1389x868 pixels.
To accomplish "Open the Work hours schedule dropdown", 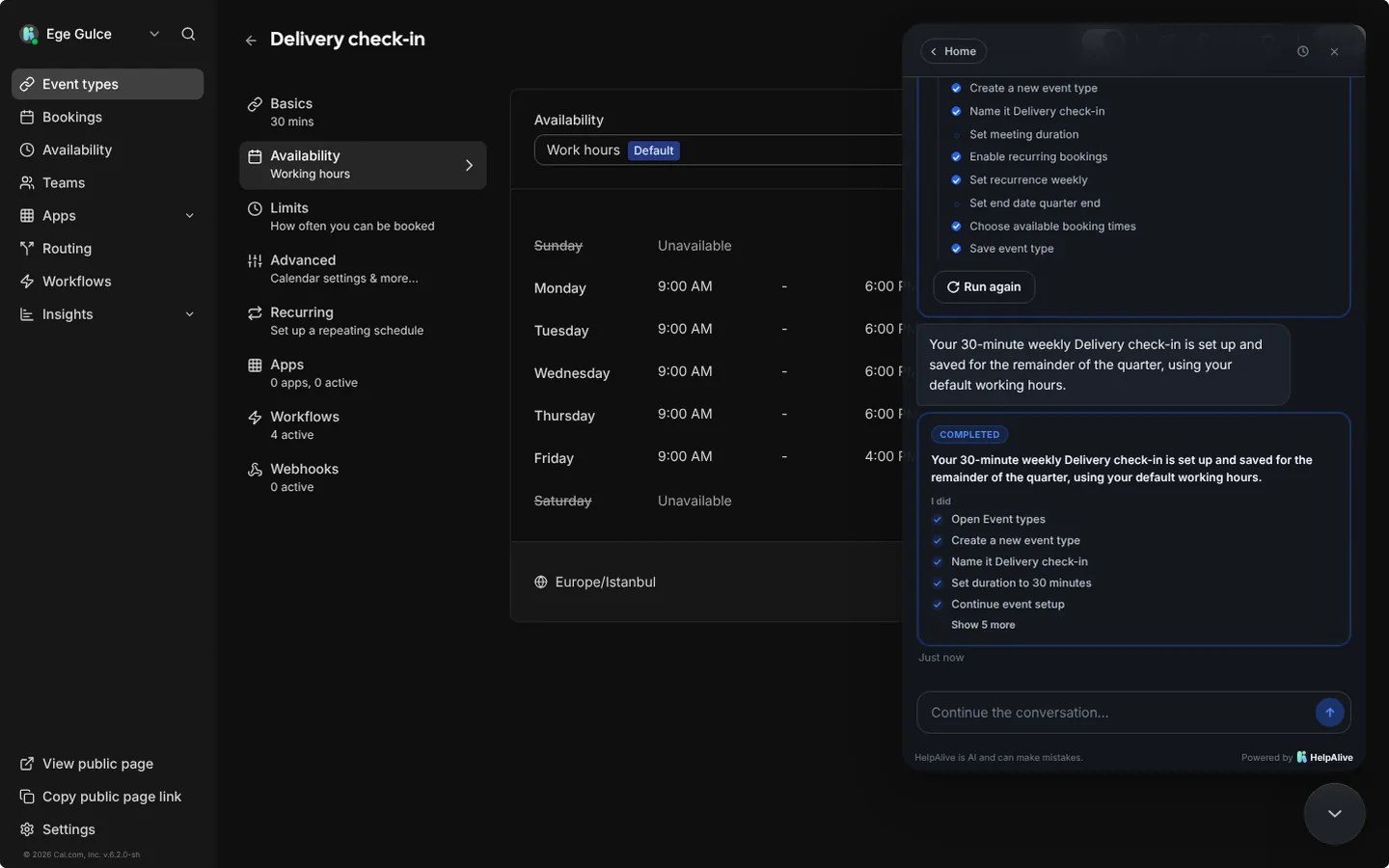I will (719, 150).
